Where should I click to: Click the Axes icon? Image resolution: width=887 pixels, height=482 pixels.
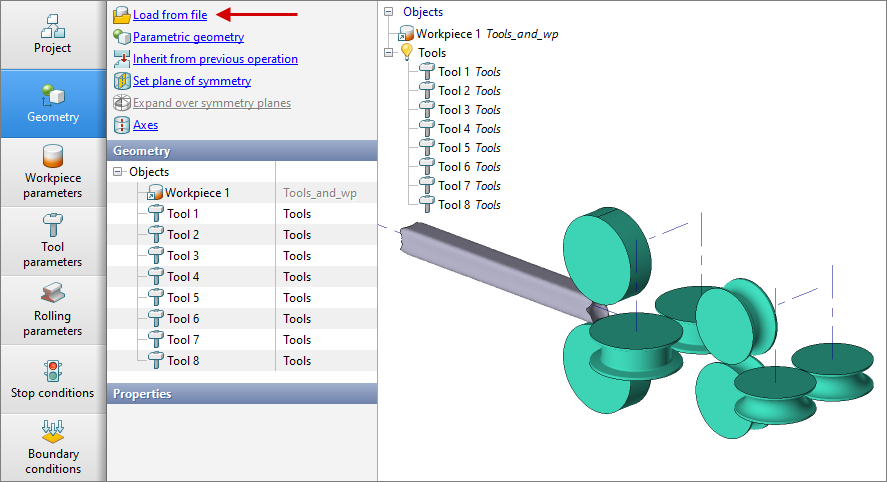click(121, 125)
